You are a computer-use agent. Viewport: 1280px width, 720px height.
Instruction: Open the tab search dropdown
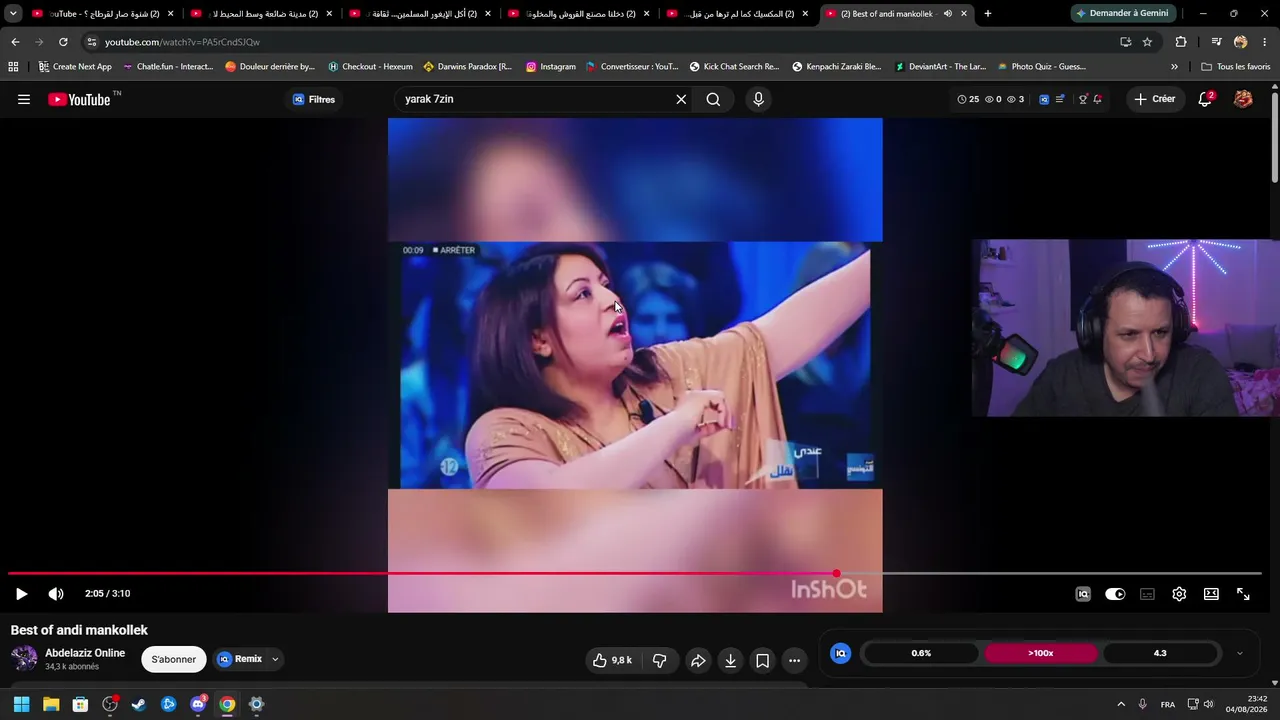pyautogui.click(x=13, y=14)
